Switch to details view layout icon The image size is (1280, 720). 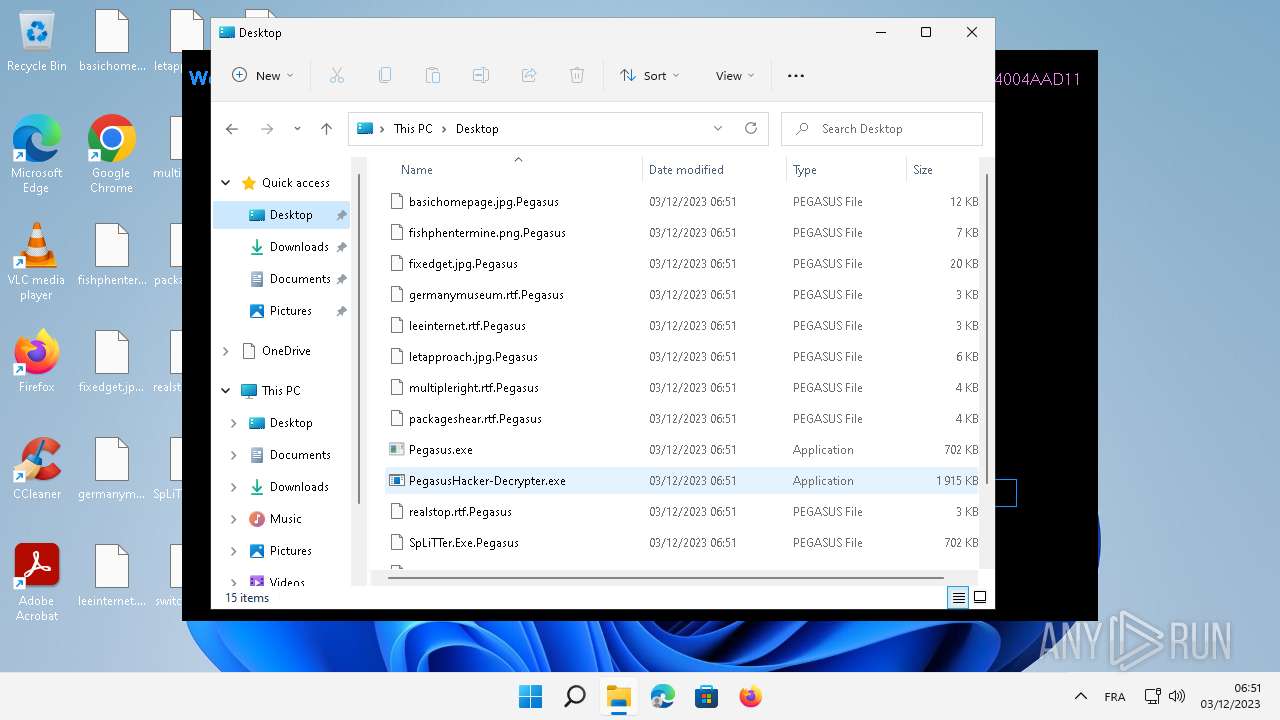[x=958, y=597]
